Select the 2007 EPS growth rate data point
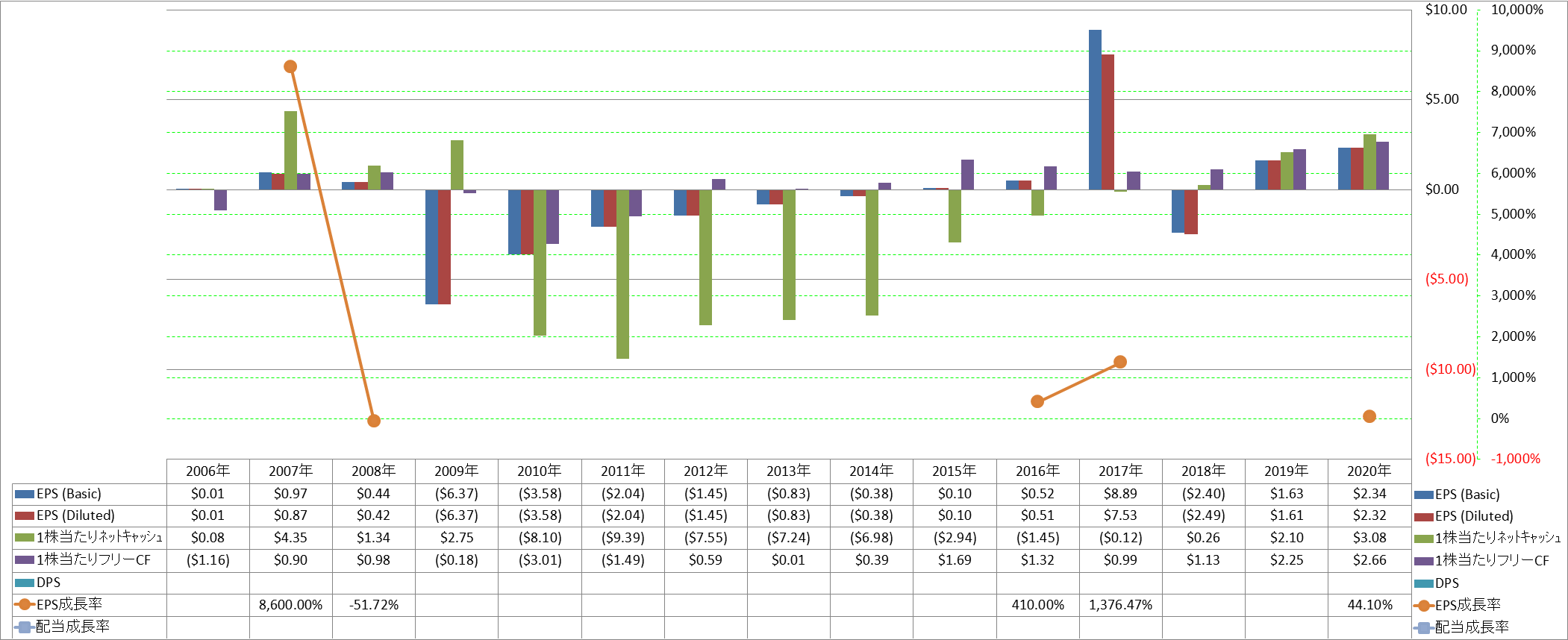Viewport: 1568px width, 640px height. point(290,66)
